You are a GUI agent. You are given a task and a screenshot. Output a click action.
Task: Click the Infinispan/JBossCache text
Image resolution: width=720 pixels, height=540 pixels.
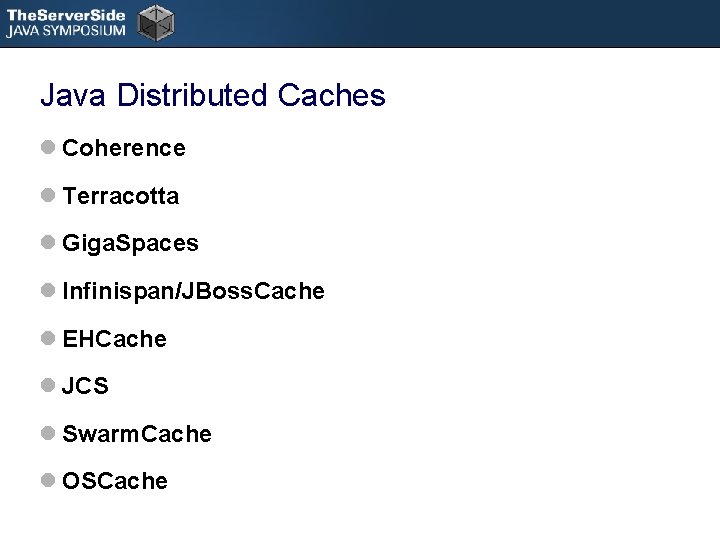coord(193,291)
